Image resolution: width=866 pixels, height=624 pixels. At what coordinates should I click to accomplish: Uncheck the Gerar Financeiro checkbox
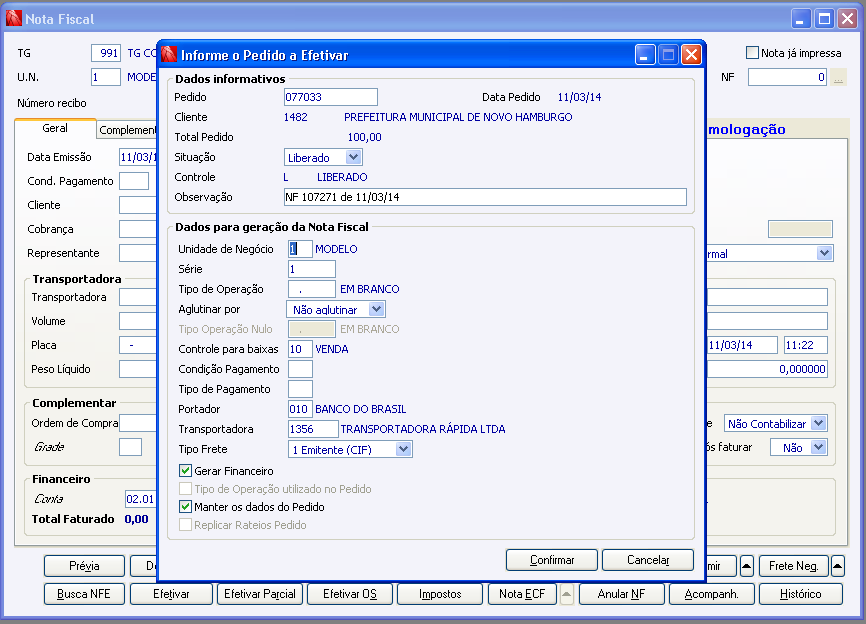point(186,470)
